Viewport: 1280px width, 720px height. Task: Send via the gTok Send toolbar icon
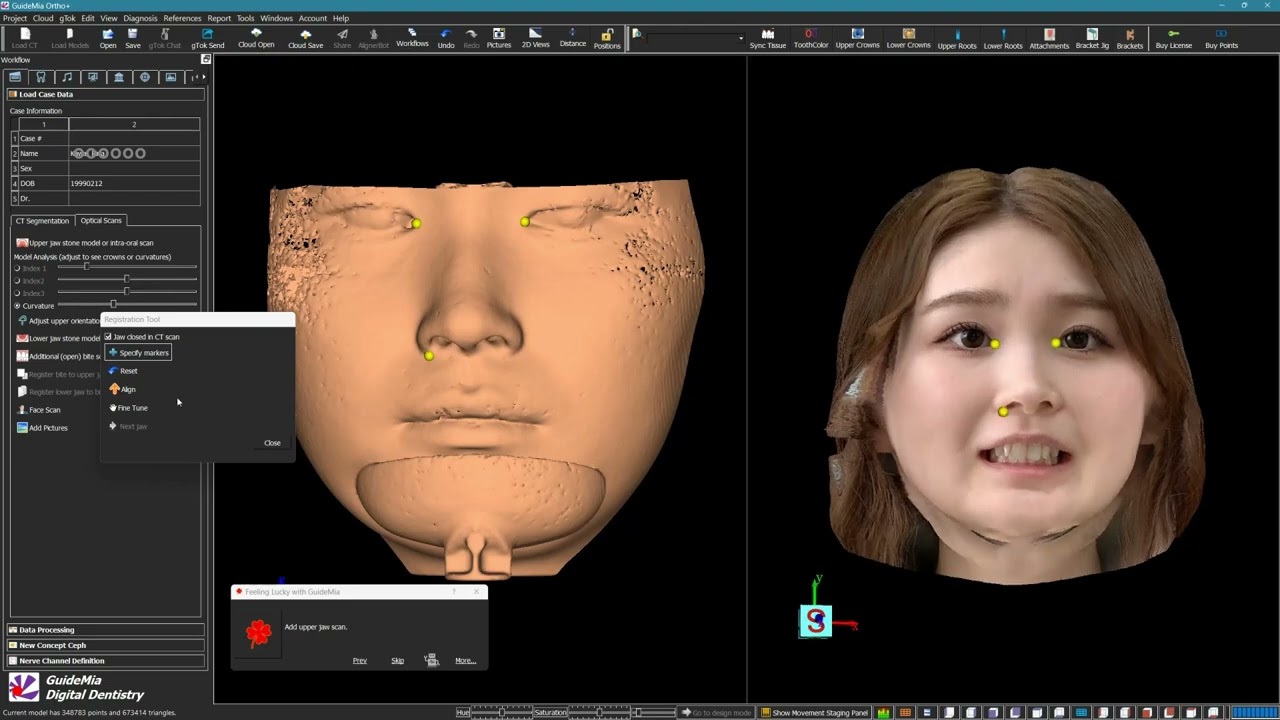[x=208, y=38]
